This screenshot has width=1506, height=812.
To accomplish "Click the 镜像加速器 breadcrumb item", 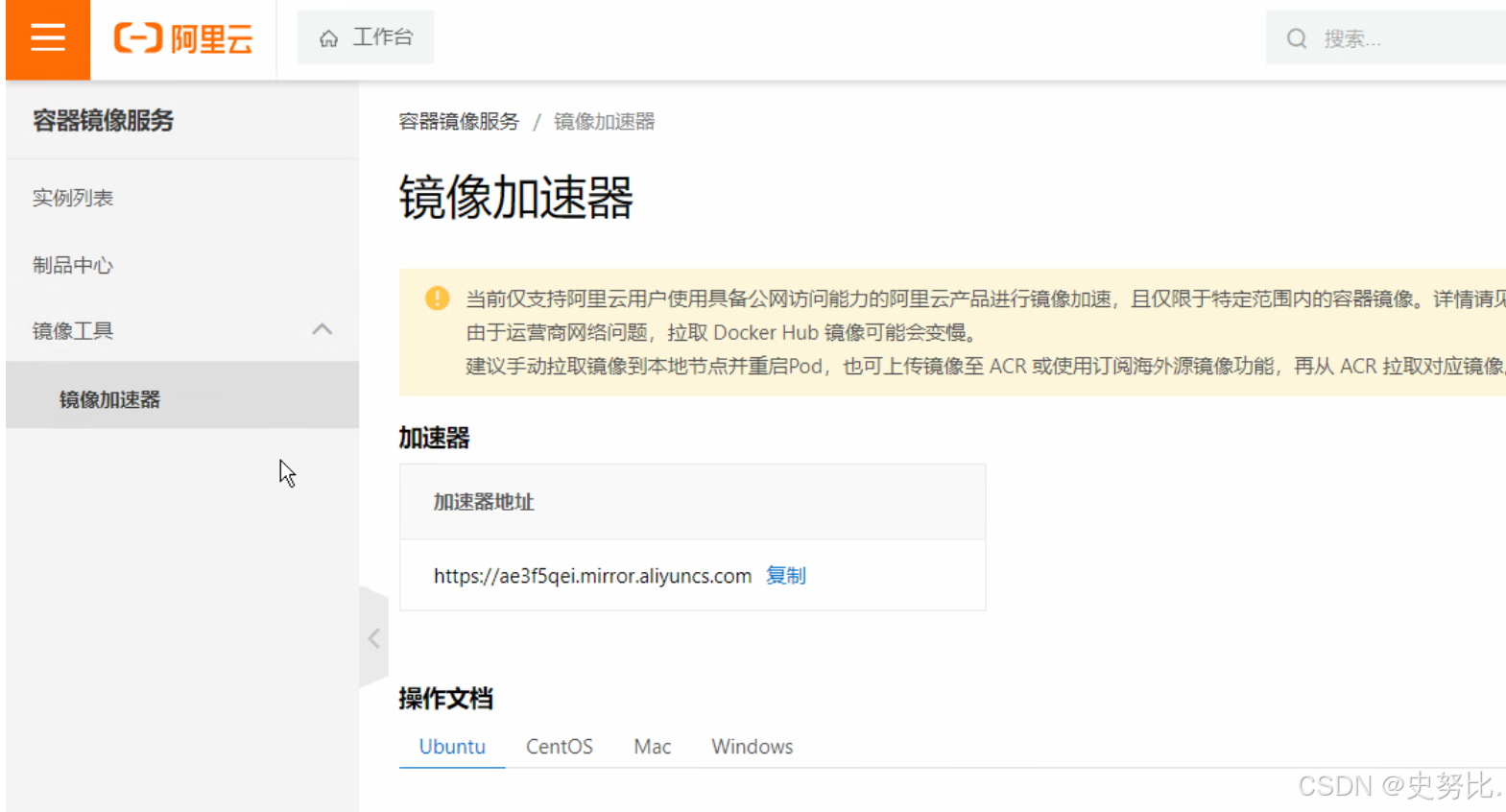I will coord(605,122).
